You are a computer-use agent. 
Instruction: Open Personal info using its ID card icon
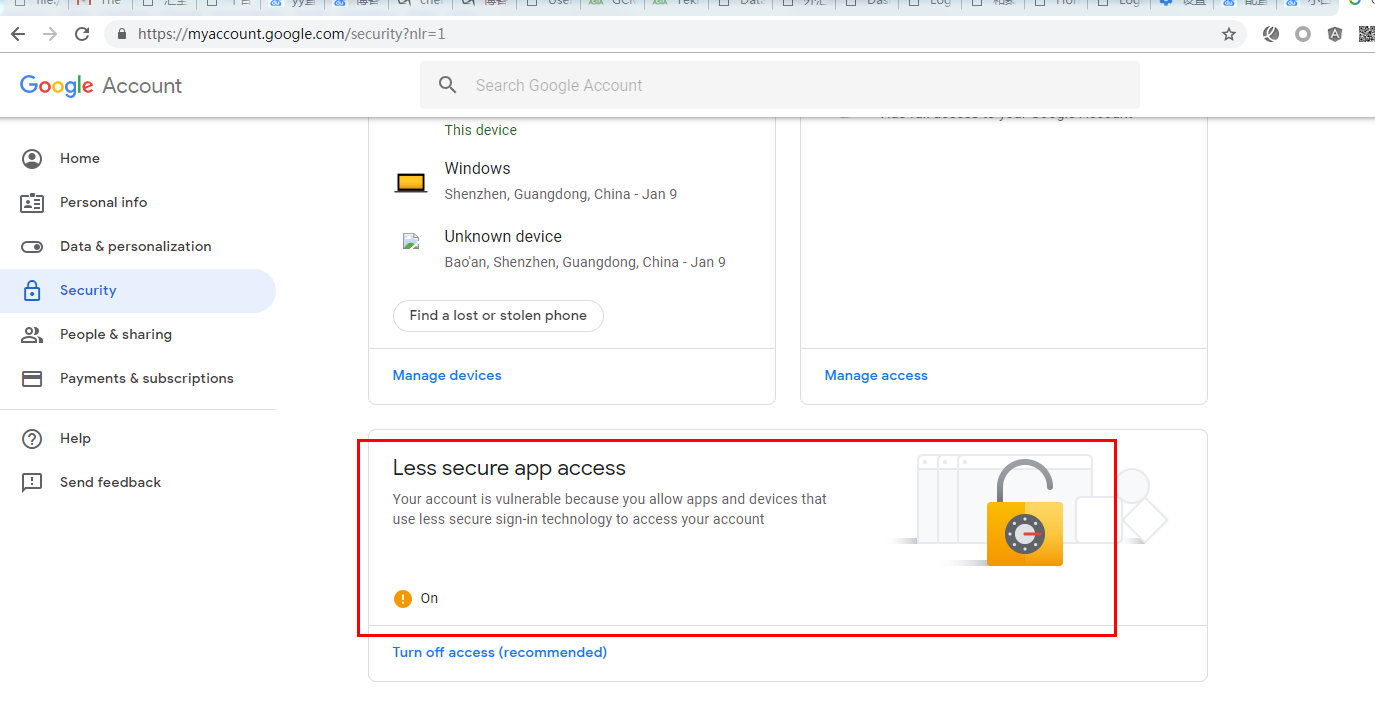point(33,202)
